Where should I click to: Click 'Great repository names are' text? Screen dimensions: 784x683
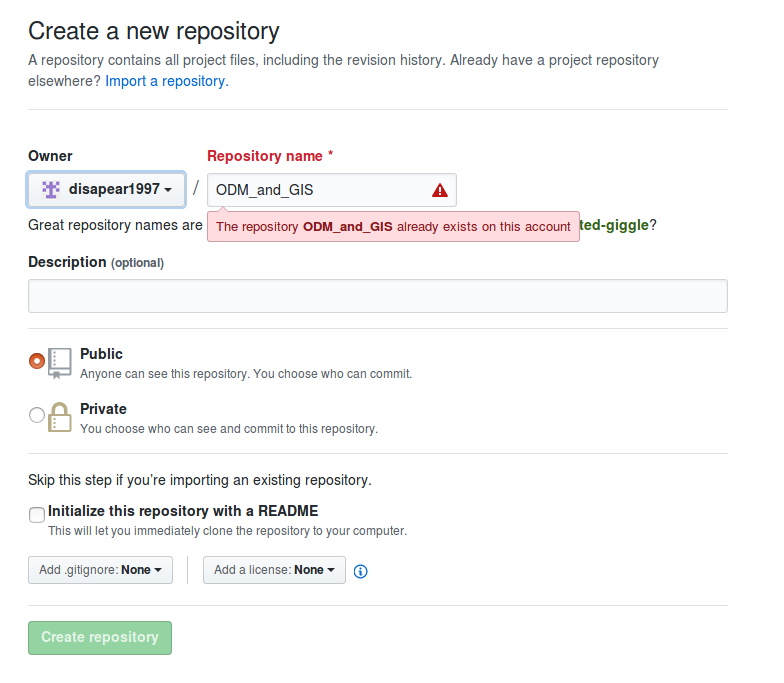116,225
